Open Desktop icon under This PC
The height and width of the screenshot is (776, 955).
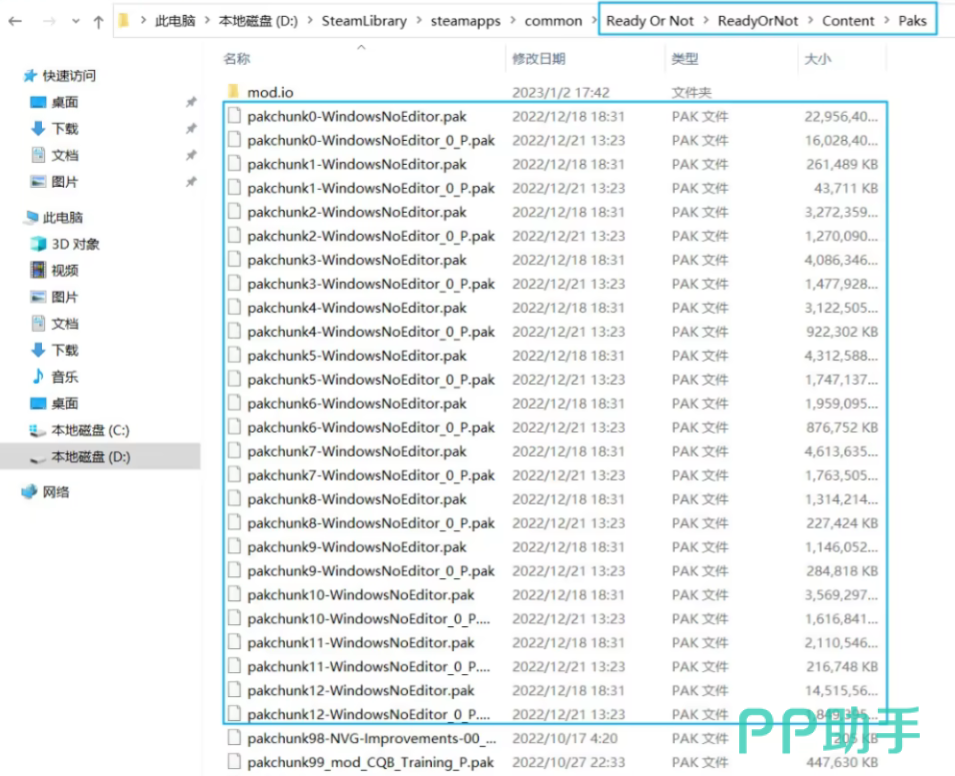[38, 403]
